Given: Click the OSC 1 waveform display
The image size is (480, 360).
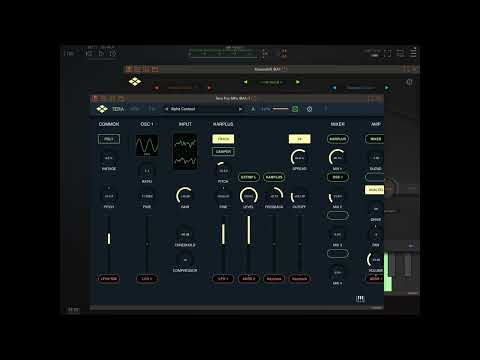Looking at the screenshot, I should (x=147, y=146).
